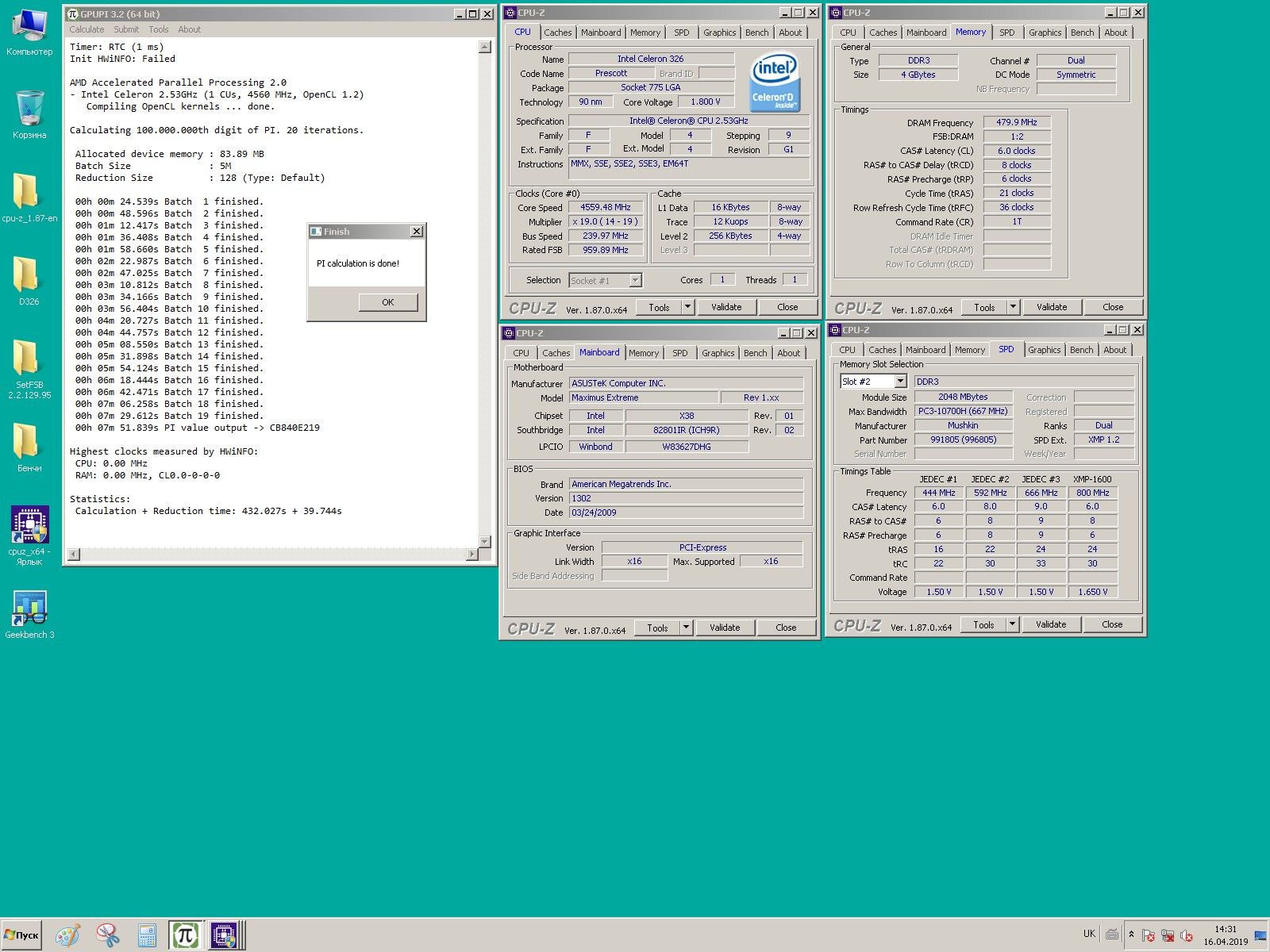Open the Бенчи folder icon
Image resolution: width=1270 pixels, height=952 pixels.
(29, 448)
